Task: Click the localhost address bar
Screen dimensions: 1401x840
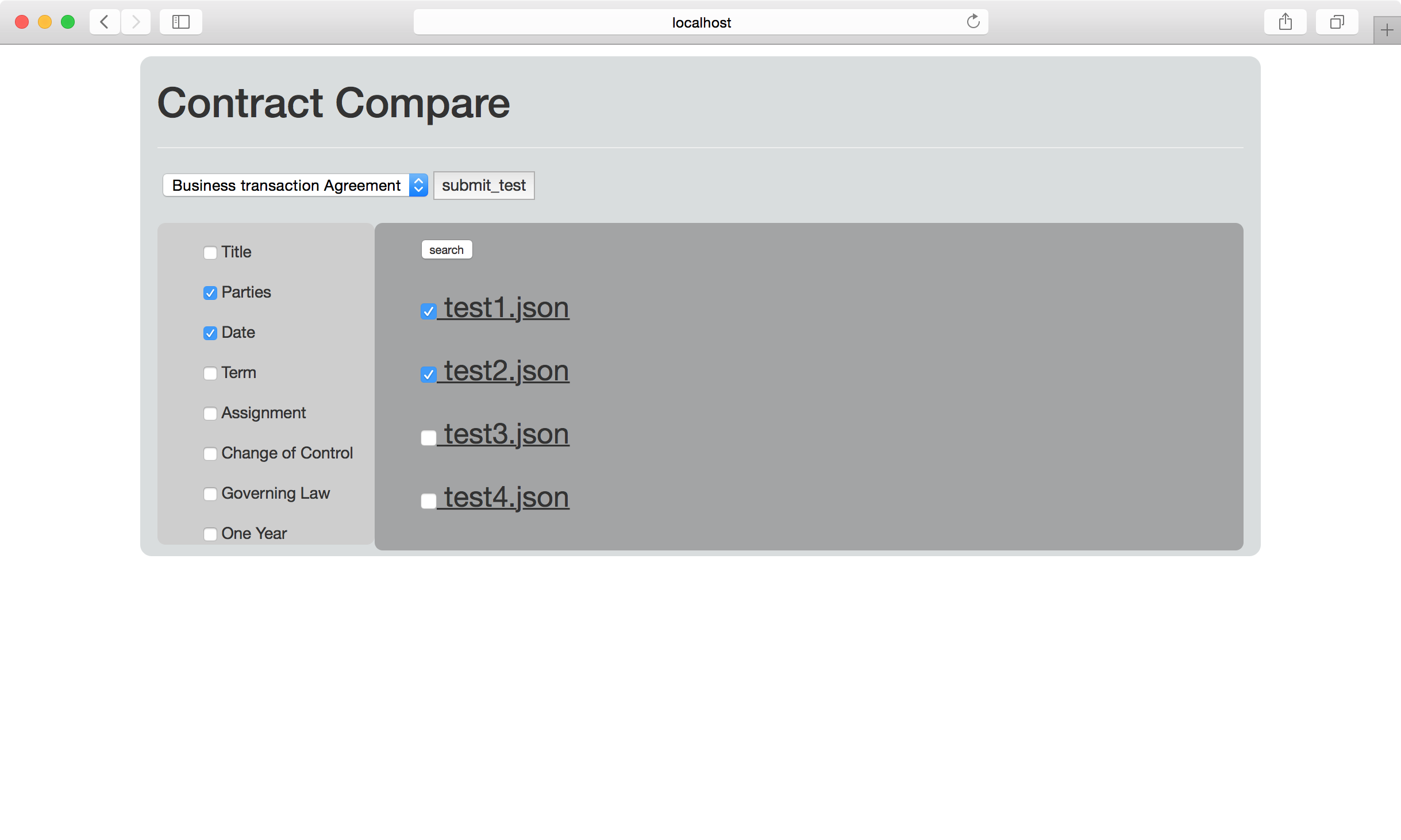Action: click(700, 22)
